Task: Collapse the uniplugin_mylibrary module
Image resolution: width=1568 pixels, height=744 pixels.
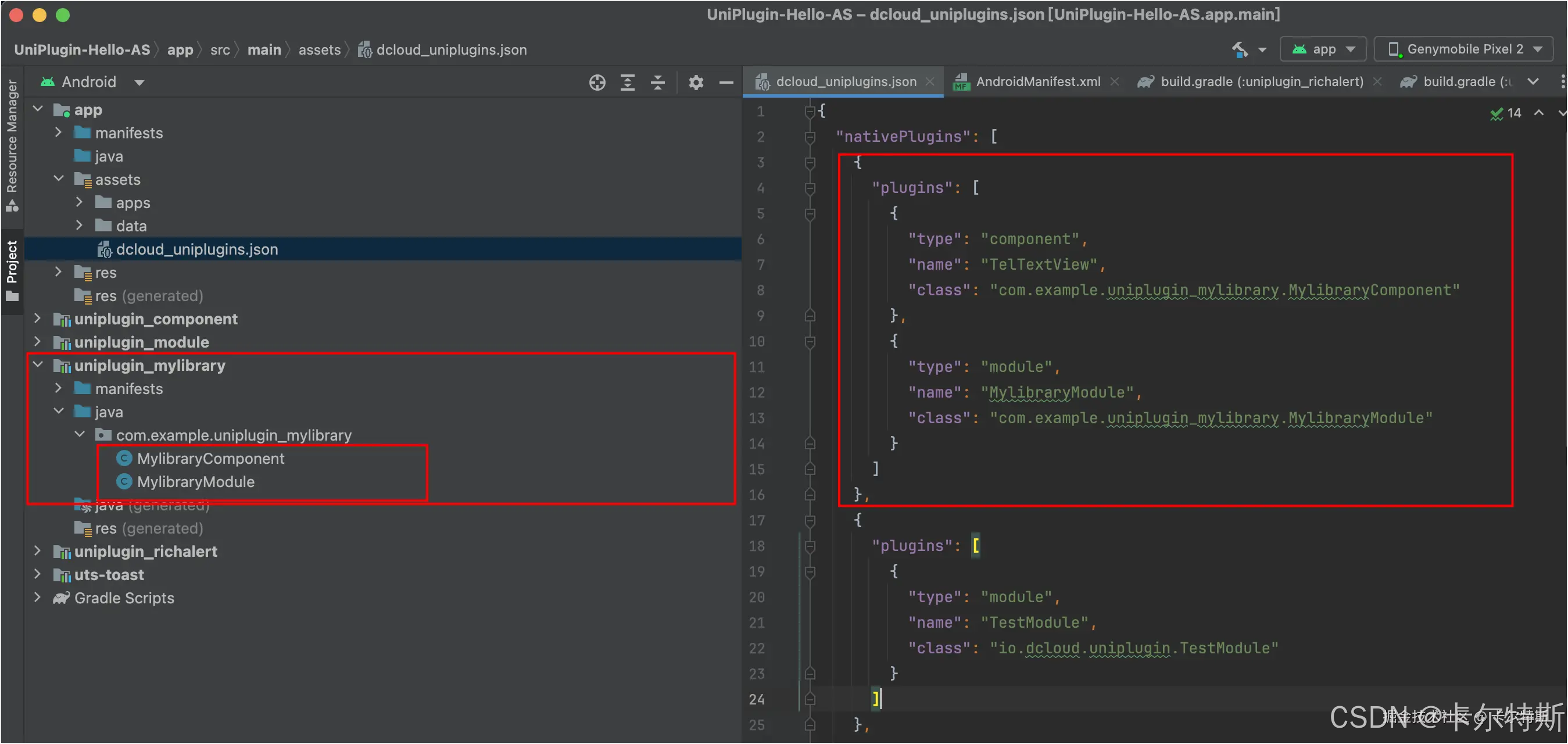Action: click(38, 364)
